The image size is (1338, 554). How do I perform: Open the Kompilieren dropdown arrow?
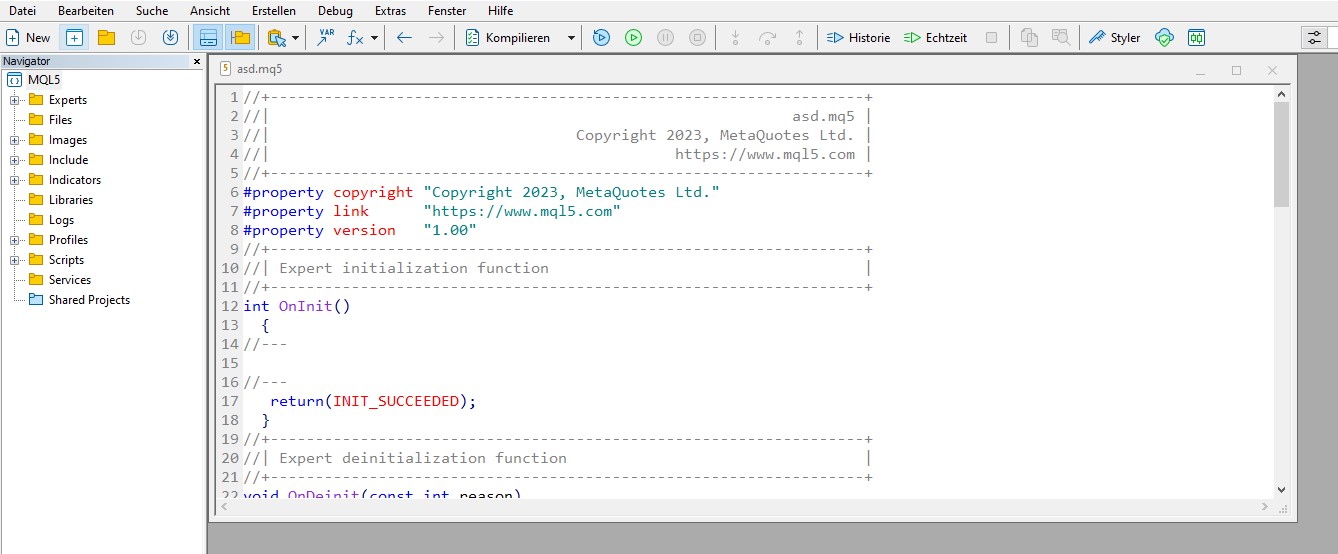(x=571, y=37)
